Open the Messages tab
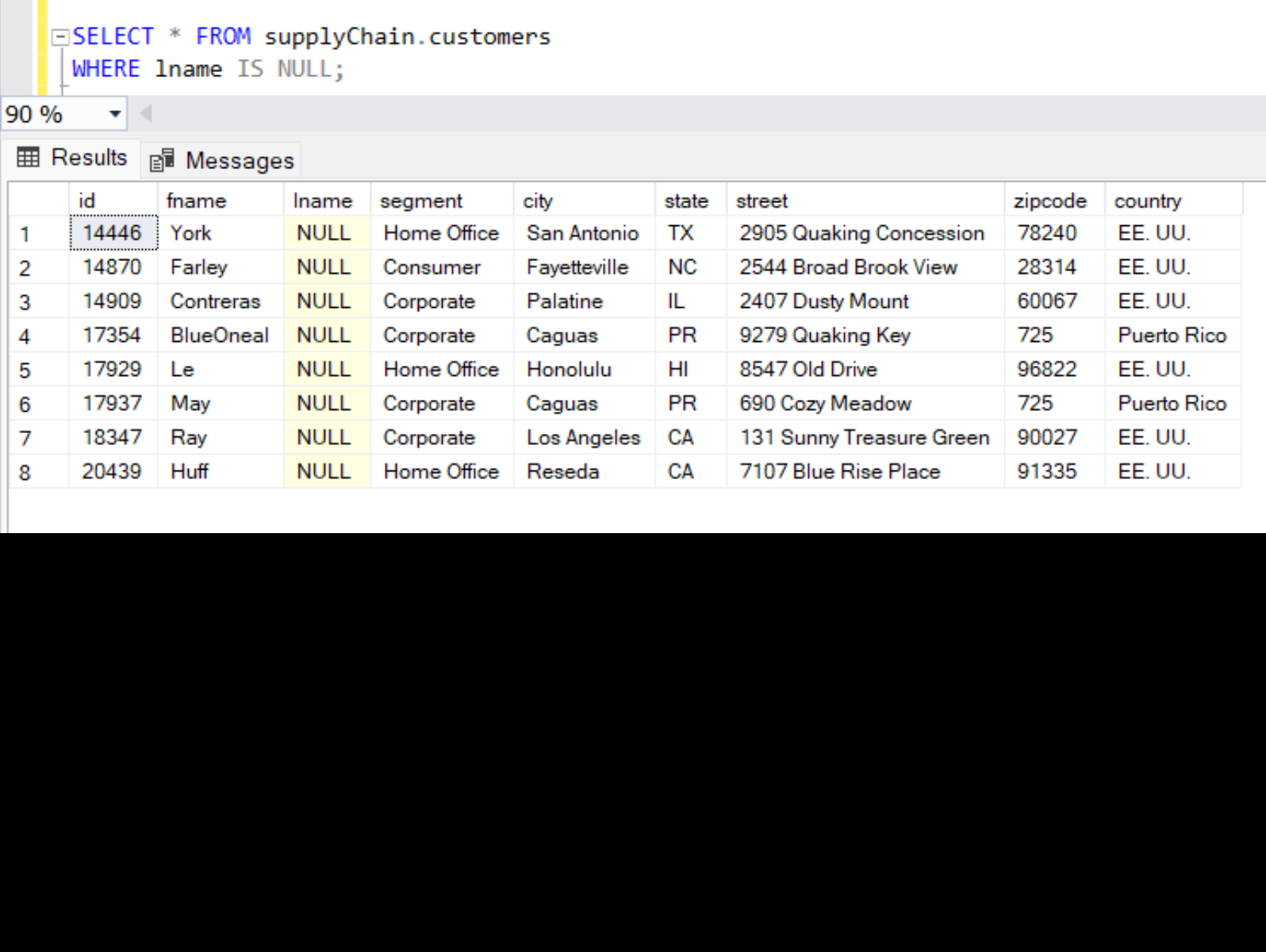Viewport: 1266px width, 952px height. [x=223, y=161]
